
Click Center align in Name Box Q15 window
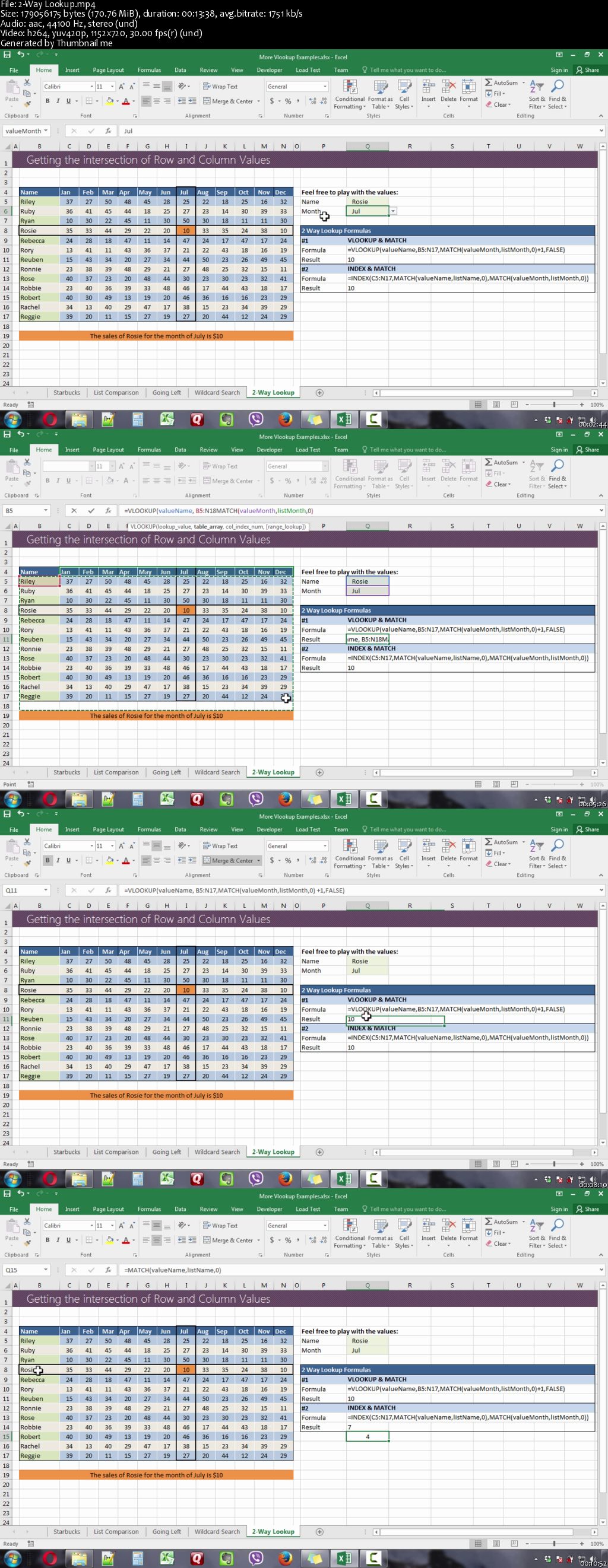pos(157,1240)
